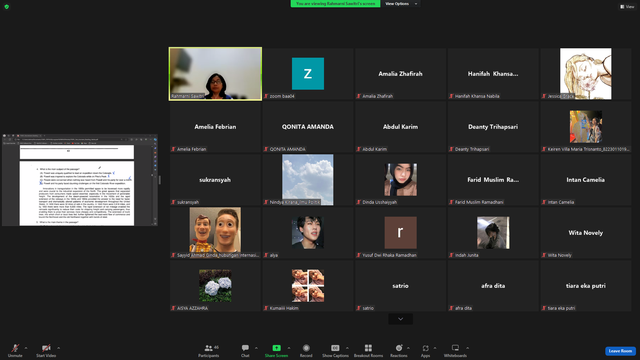
Task: Select alya's tile
Action: coord(308,233)
